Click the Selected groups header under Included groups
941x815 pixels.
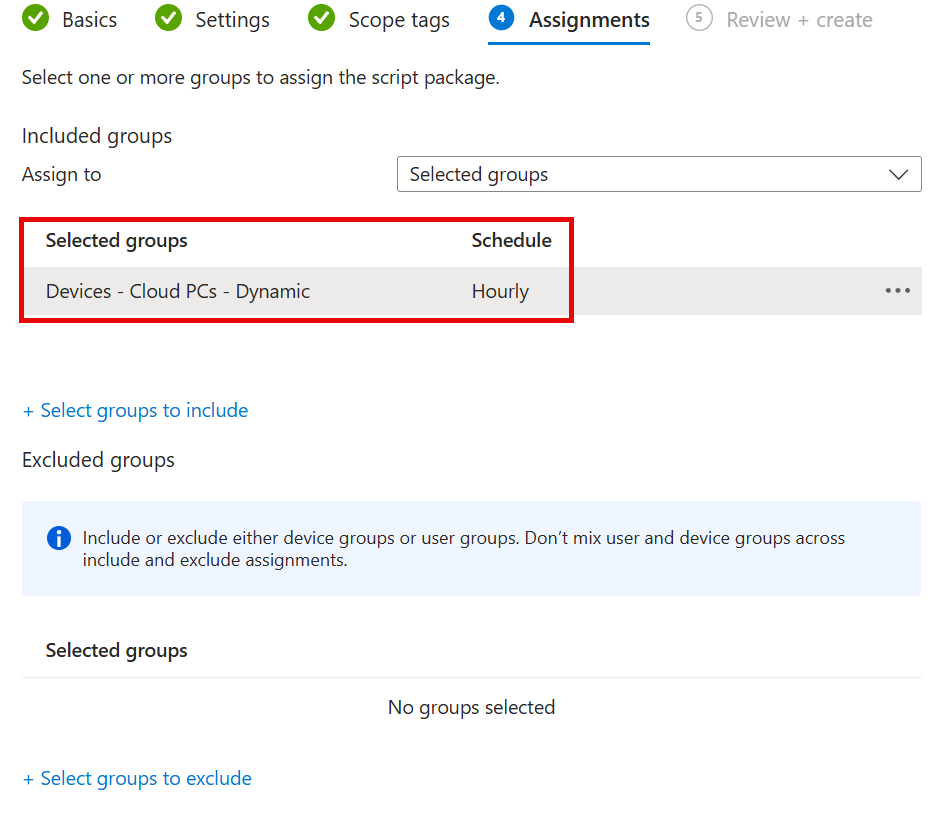(x=117, y=240)
